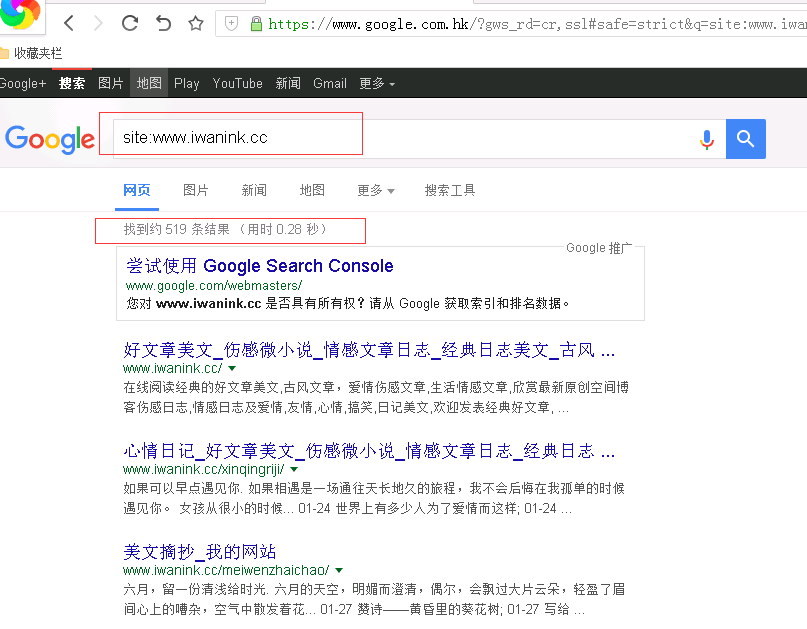Open Play in the top bar
The image size is (807, 629).
186,83
